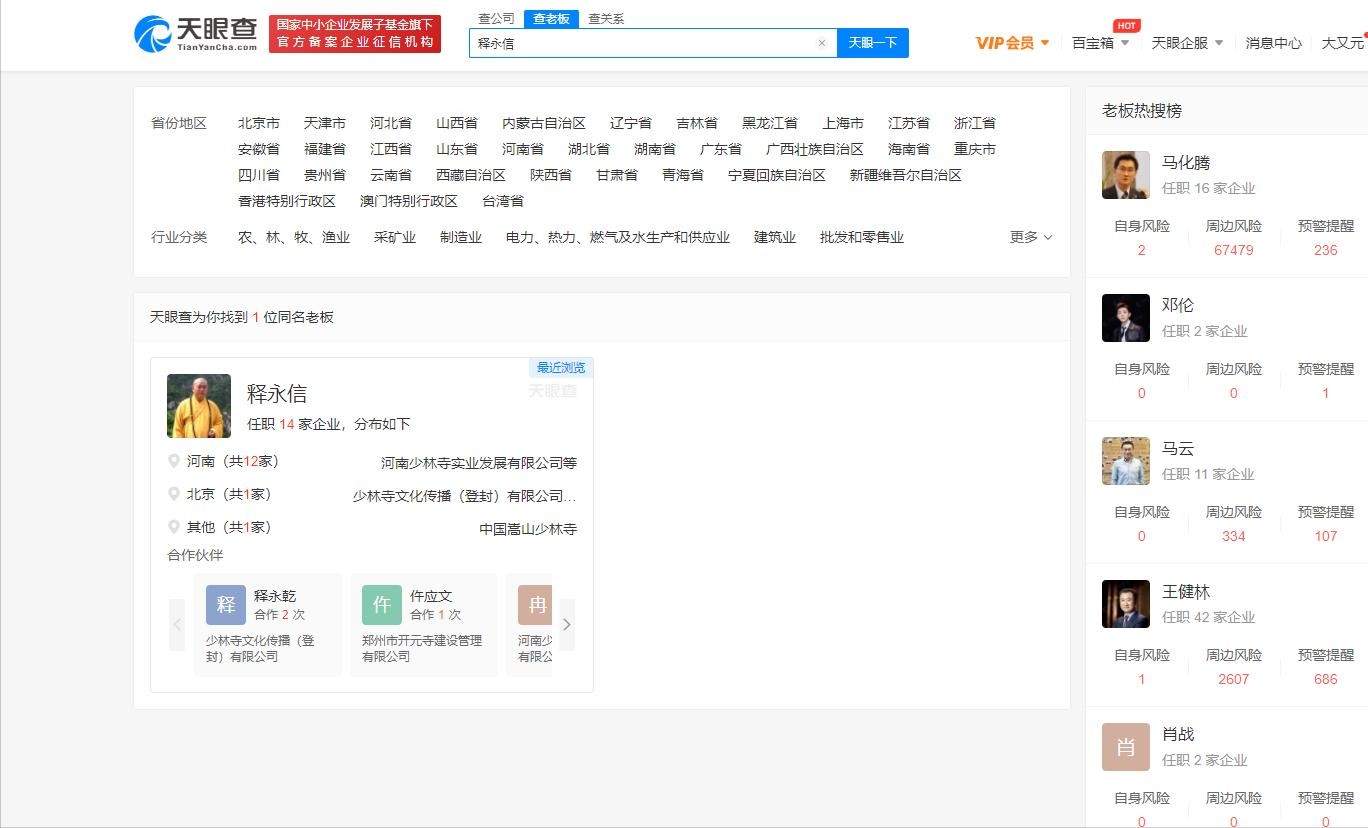Open 消息中心 message center
The width and height of the screenshot is (1368, 828).
click(x=1273, y=43)
